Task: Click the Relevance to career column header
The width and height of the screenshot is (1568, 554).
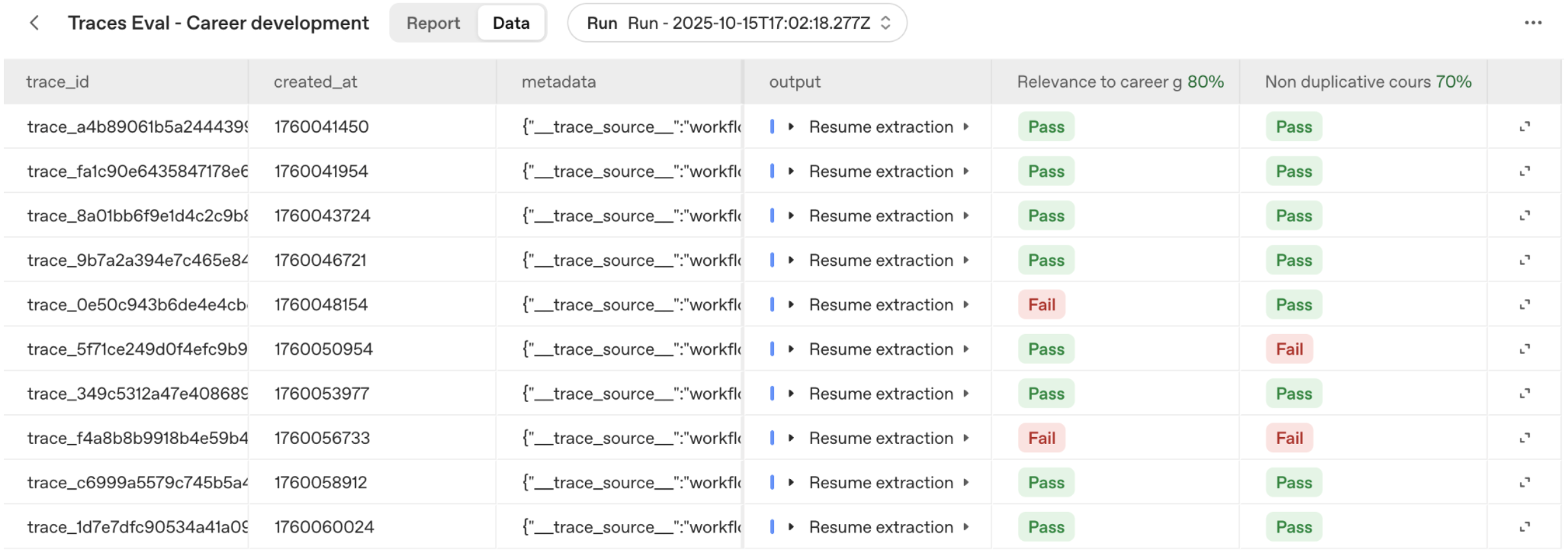Action: coord(1098,82)
